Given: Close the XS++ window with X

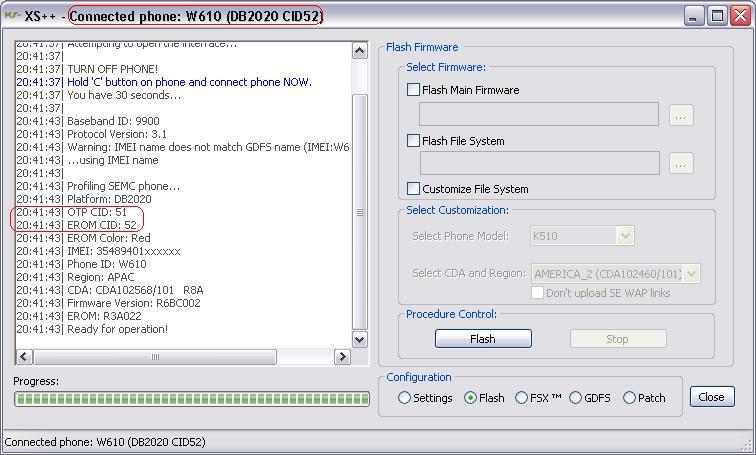Looking at the screenshot, I should pyautogui.click(x=740, y=16).
